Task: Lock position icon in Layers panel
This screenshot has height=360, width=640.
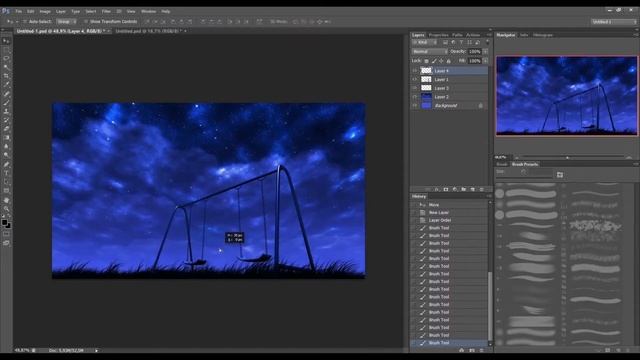Action: [441, 61]
